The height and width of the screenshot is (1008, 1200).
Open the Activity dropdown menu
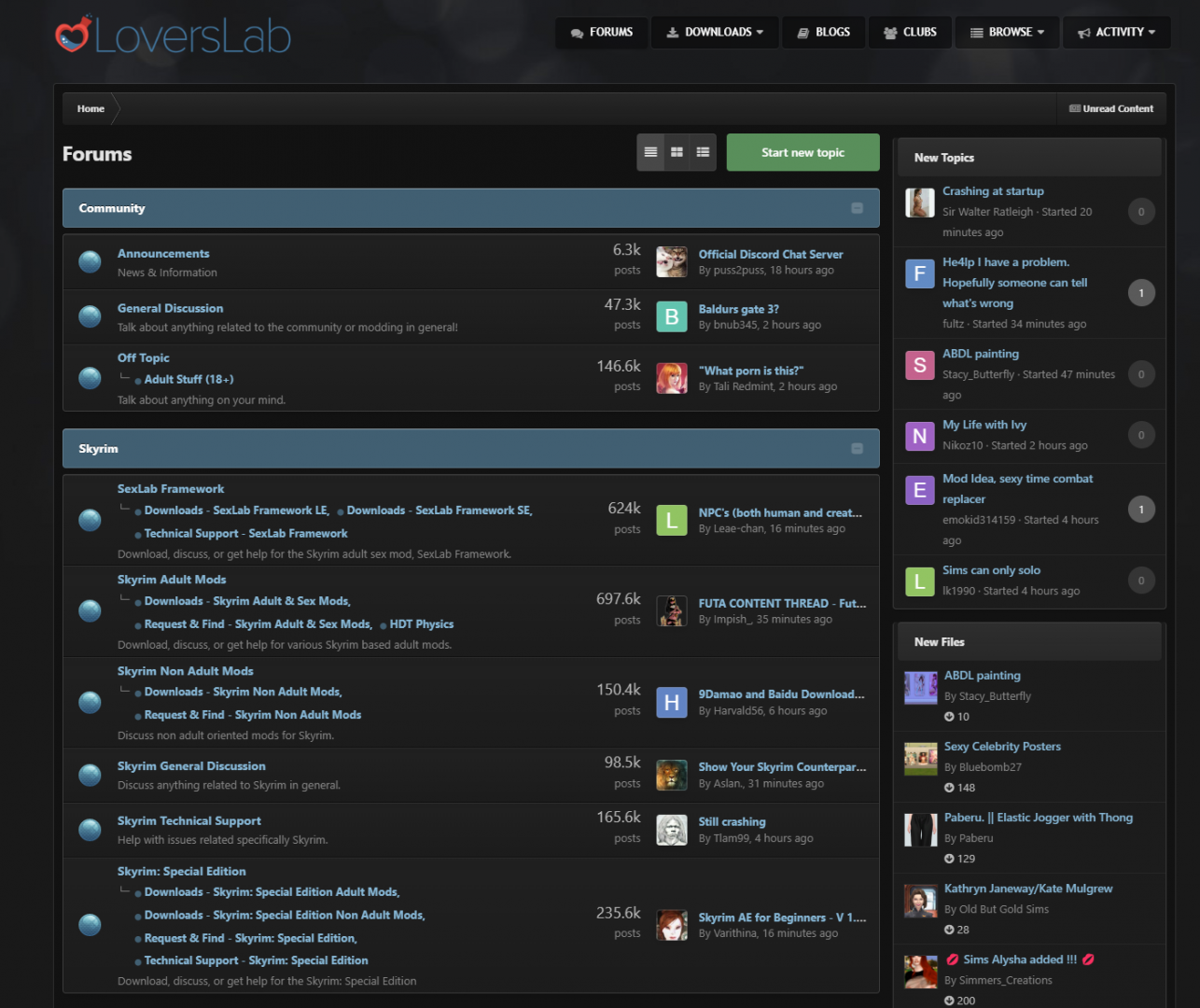1116,33
